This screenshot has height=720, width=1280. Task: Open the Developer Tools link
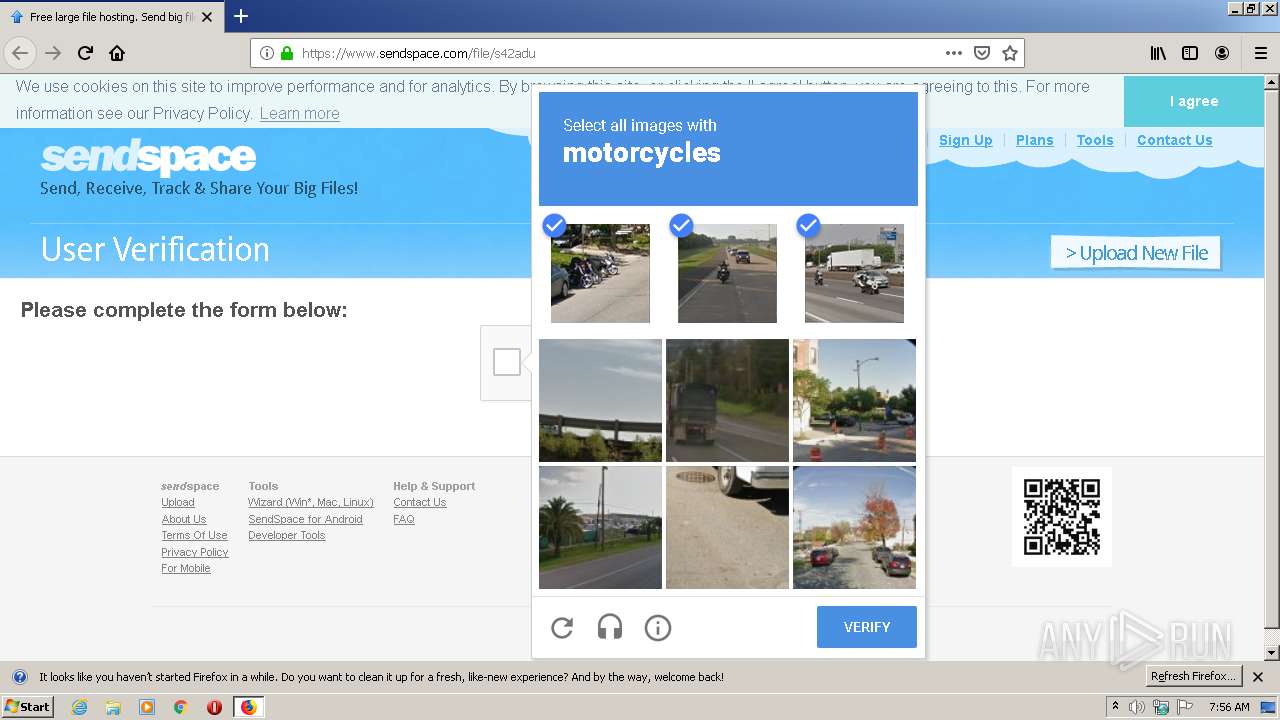[x=287, y=535]
